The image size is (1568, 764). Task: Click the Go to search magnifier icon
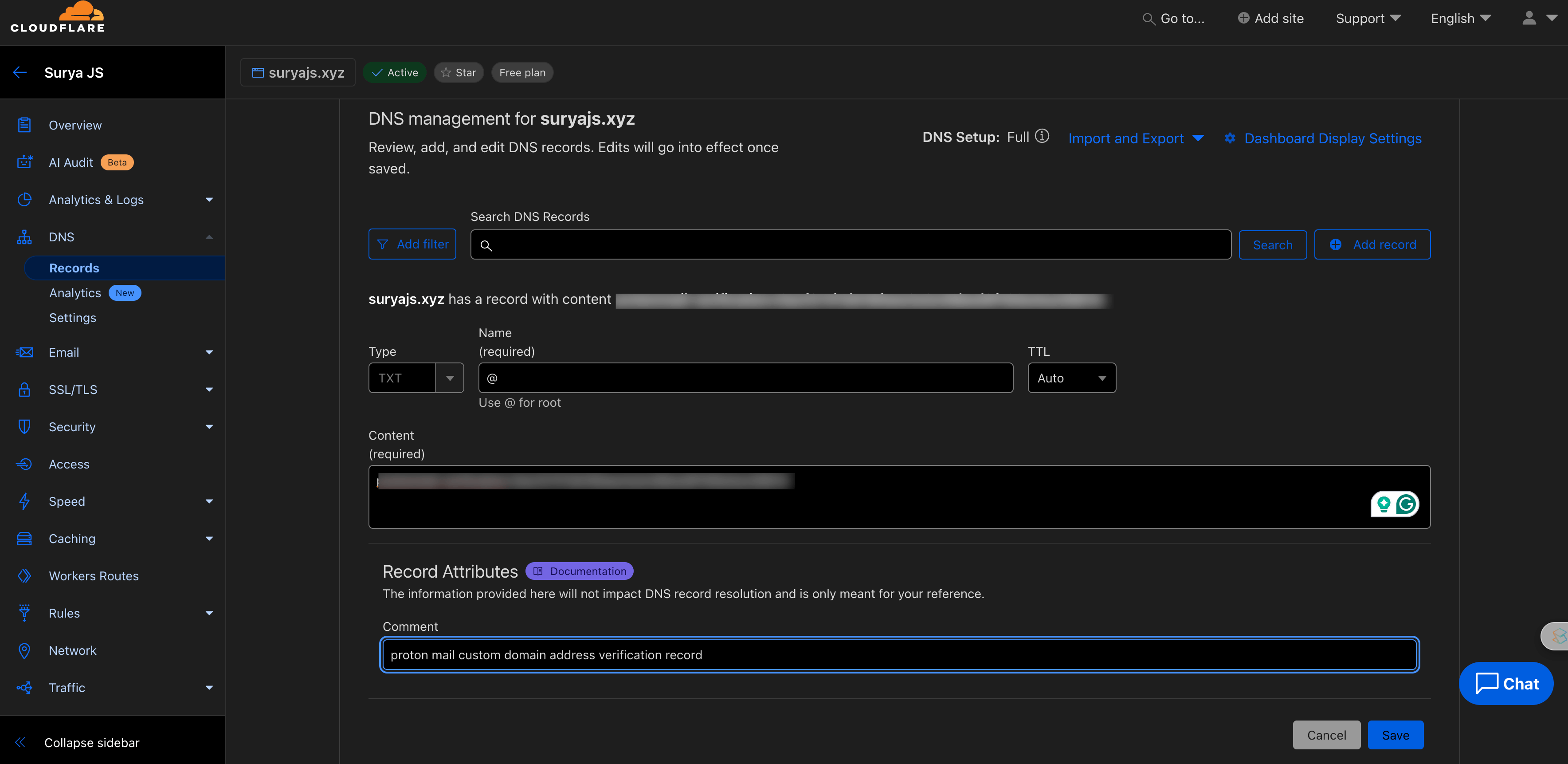1149,19
